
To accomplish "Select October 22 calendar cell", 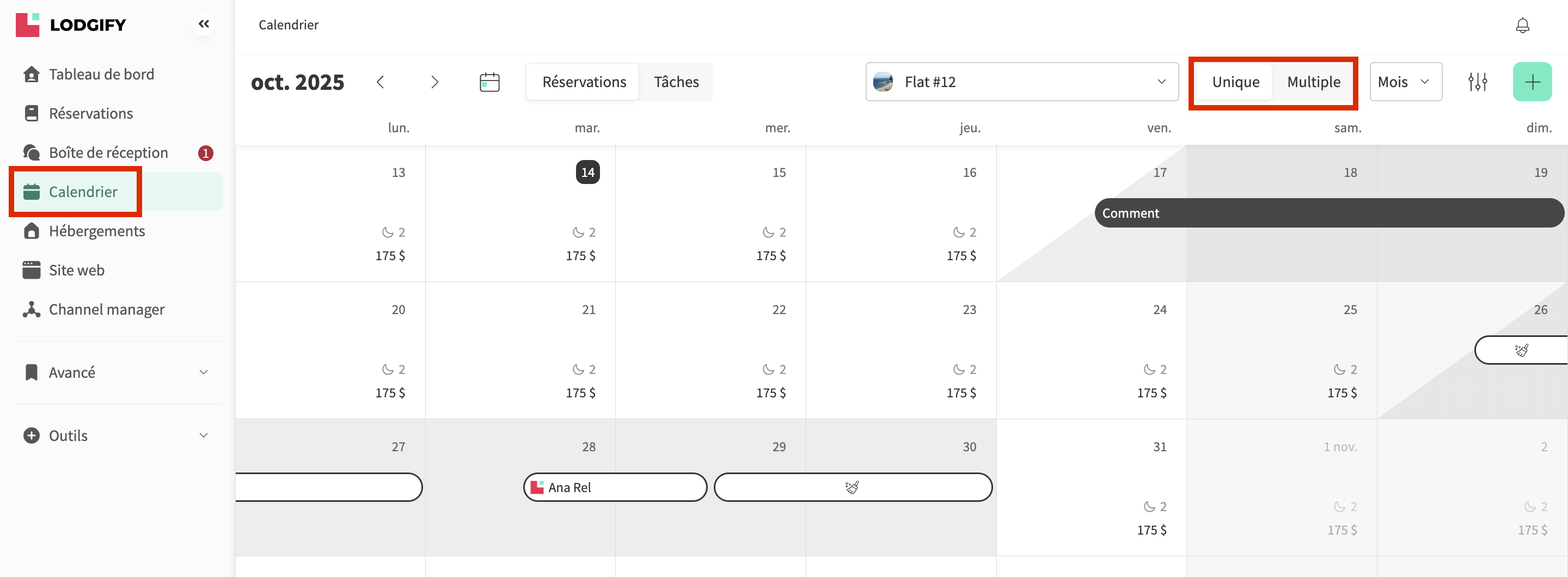I will (x=710, y=350).
